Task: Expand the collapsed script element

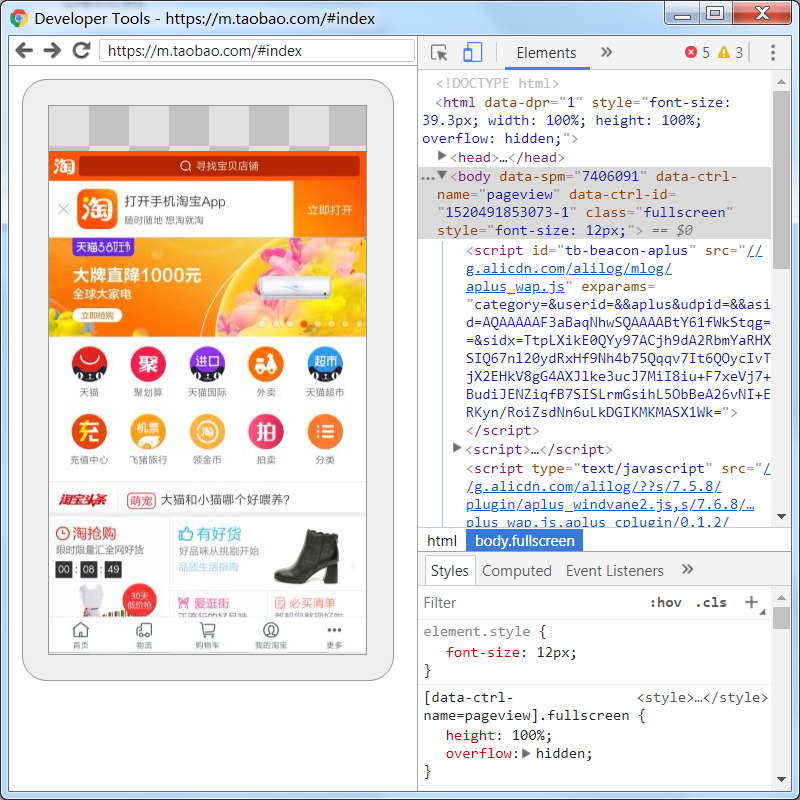Action: pyautogui.click(x=457, y=448)
